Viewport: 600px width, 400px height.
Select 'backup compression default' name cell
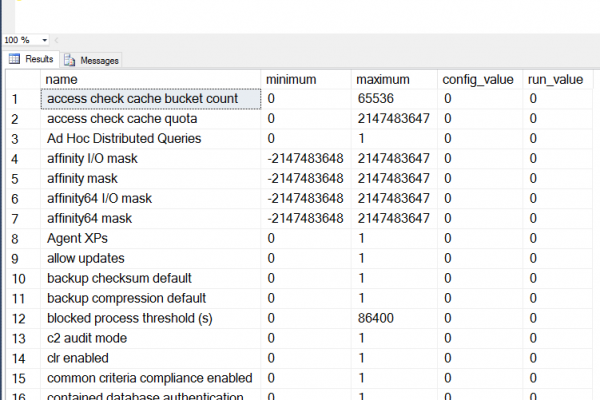point(151,298)
